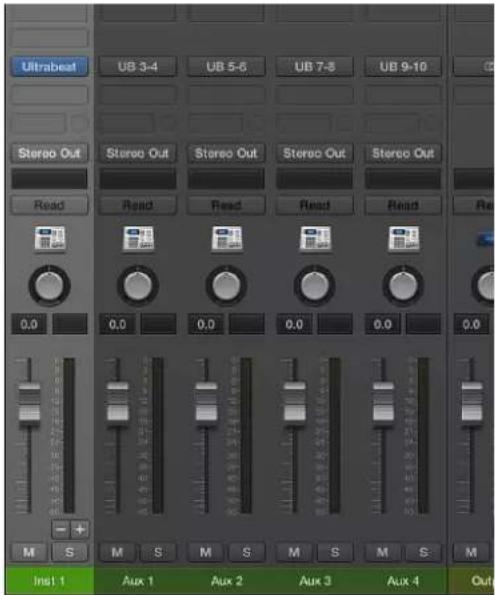Mute the Aux 4 channel
Image resolution: width=495 pixels, height=595 pixels.
383,552
